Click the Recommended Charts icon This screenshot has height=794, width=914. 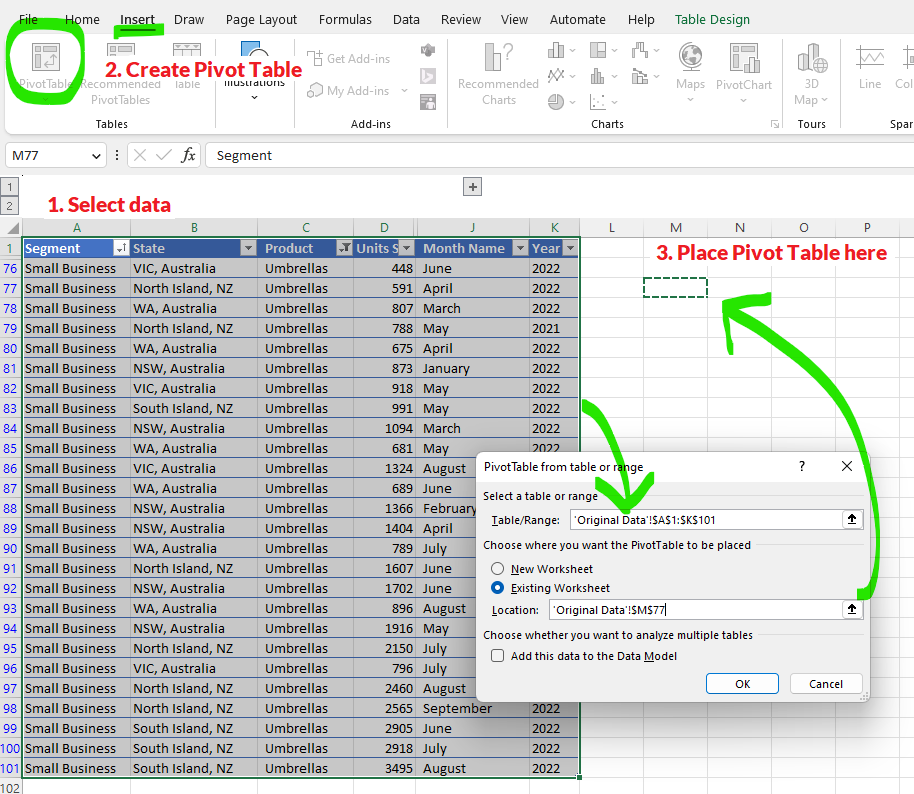(498, 60)
